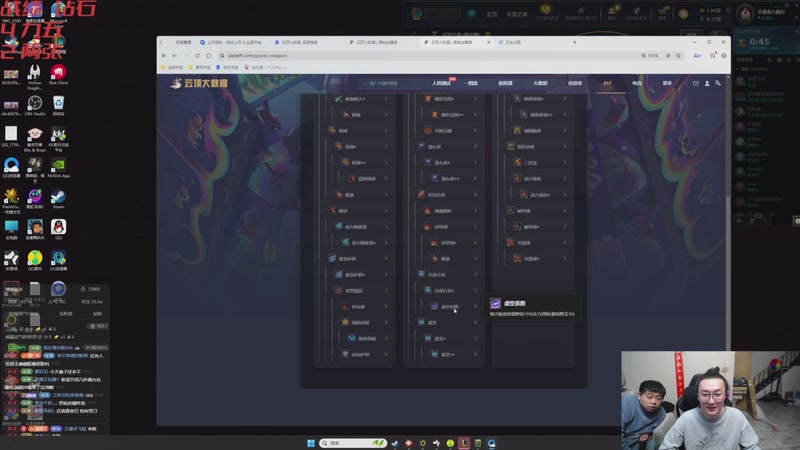Go back in the browser

pos(175,56)
